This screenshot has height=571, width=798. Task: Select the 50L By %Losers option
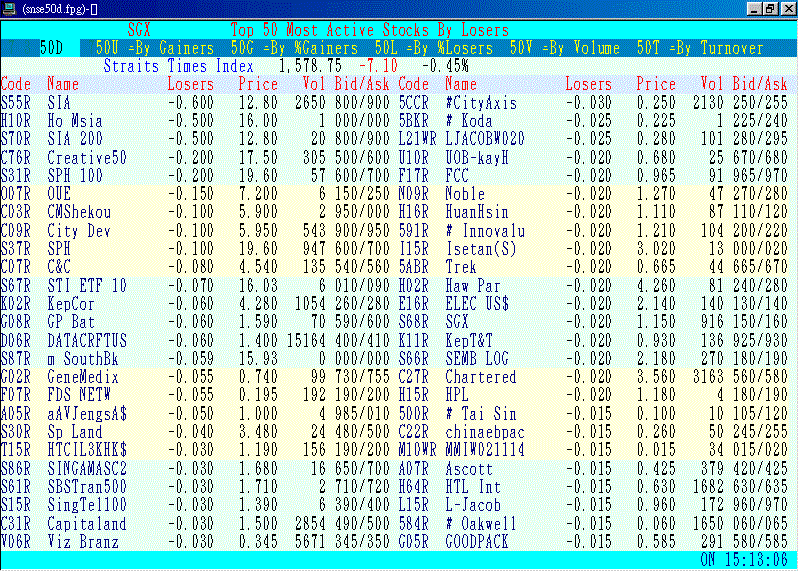point(434,48)
